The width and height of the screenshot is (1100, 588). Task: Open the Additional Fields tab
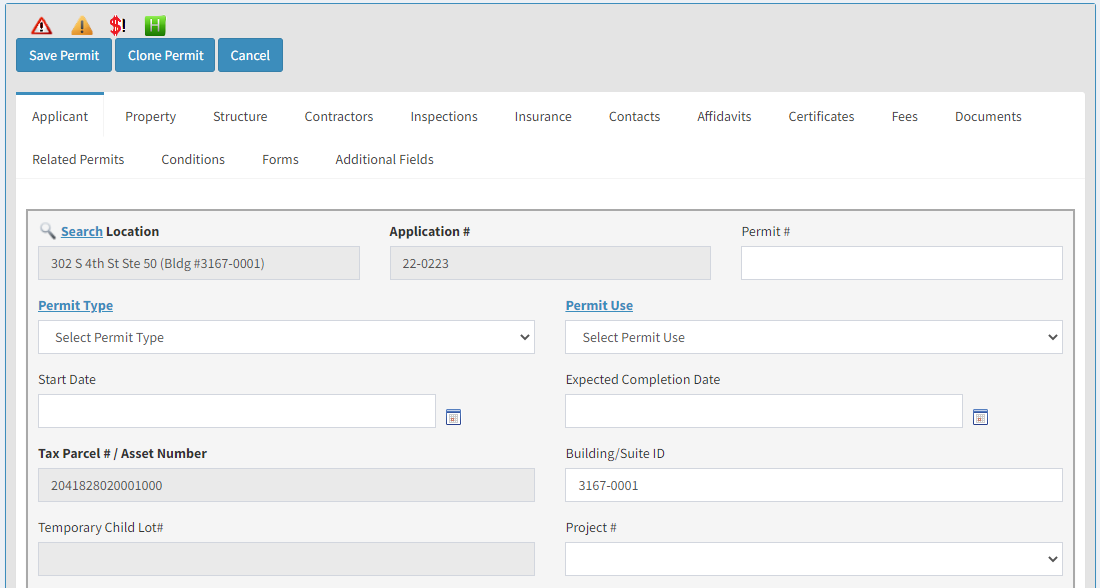pyautogui.click(x=384, y=159)
